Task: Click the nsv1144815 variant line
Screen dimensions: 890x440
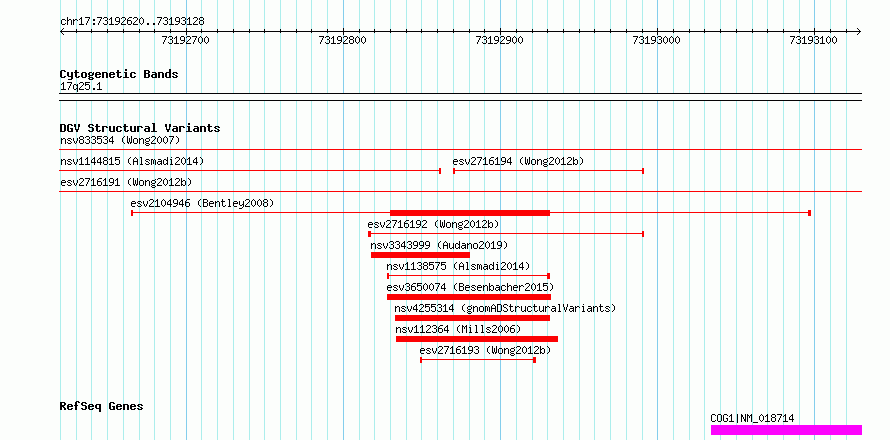Action: (x=250, y=171)
